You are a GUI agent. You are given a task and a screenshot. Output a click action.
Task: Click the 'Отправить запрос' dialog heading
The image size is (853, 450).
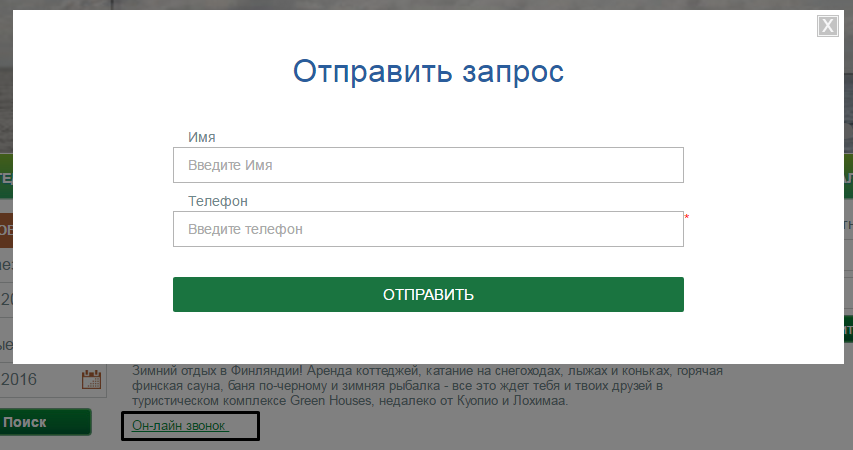tap(428, 72)
